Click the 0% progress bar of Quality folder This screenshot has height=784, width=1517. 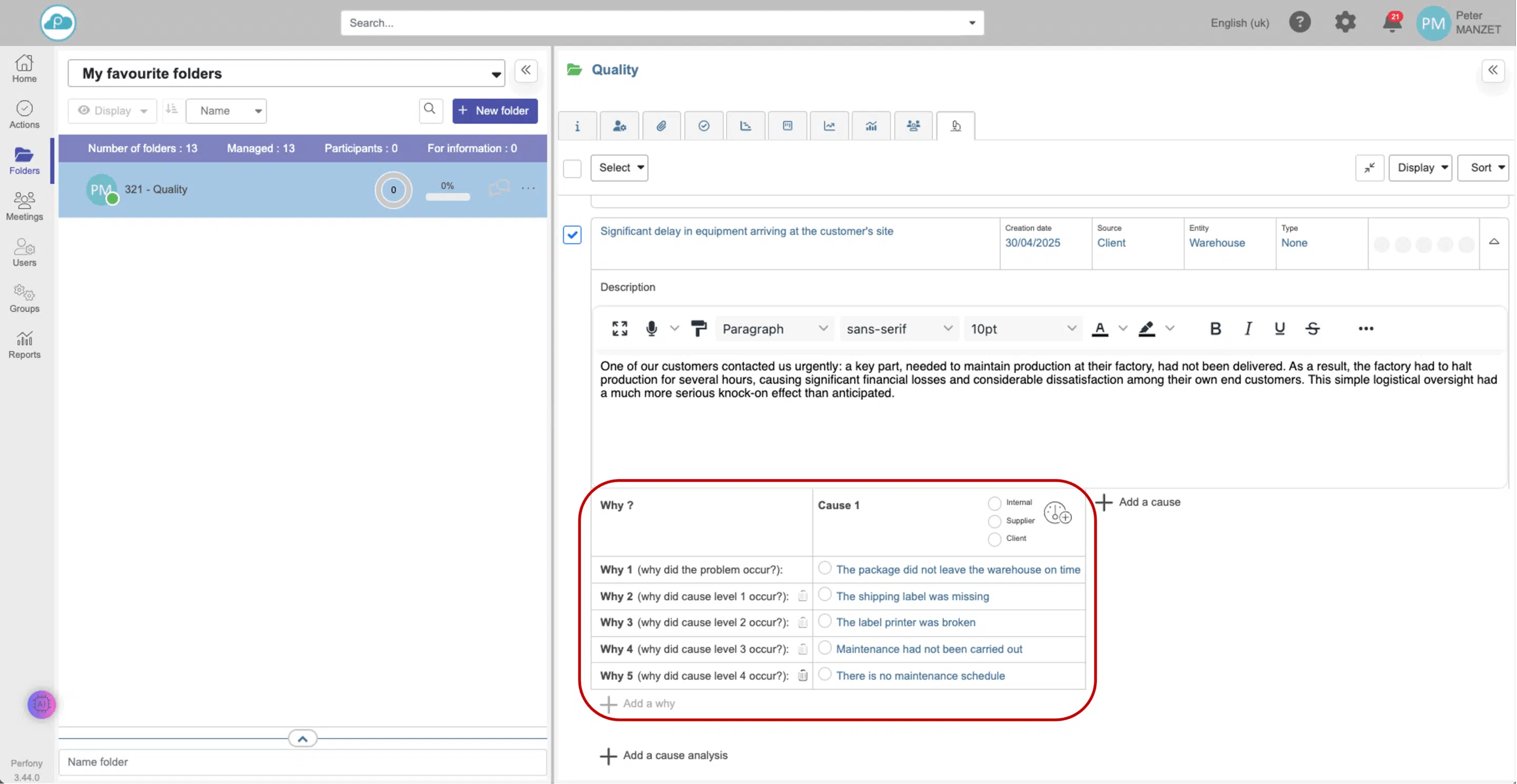pyautogui.click(x=448, y=196)
